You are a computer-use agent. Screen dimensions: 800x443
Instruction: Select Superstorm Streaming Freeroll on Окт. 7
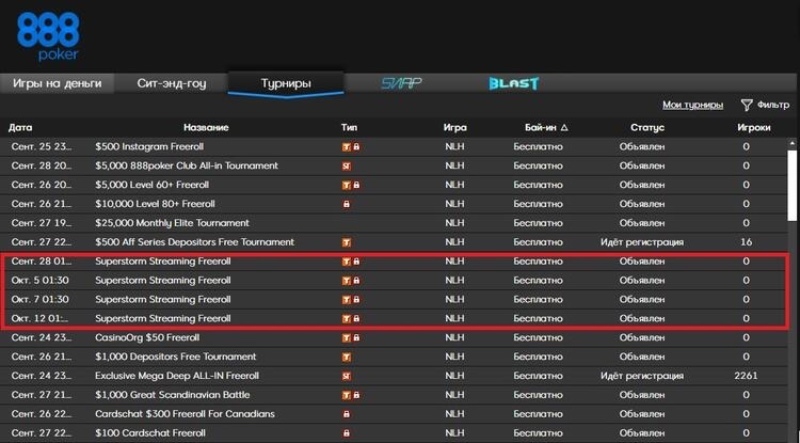pos(394,299)
